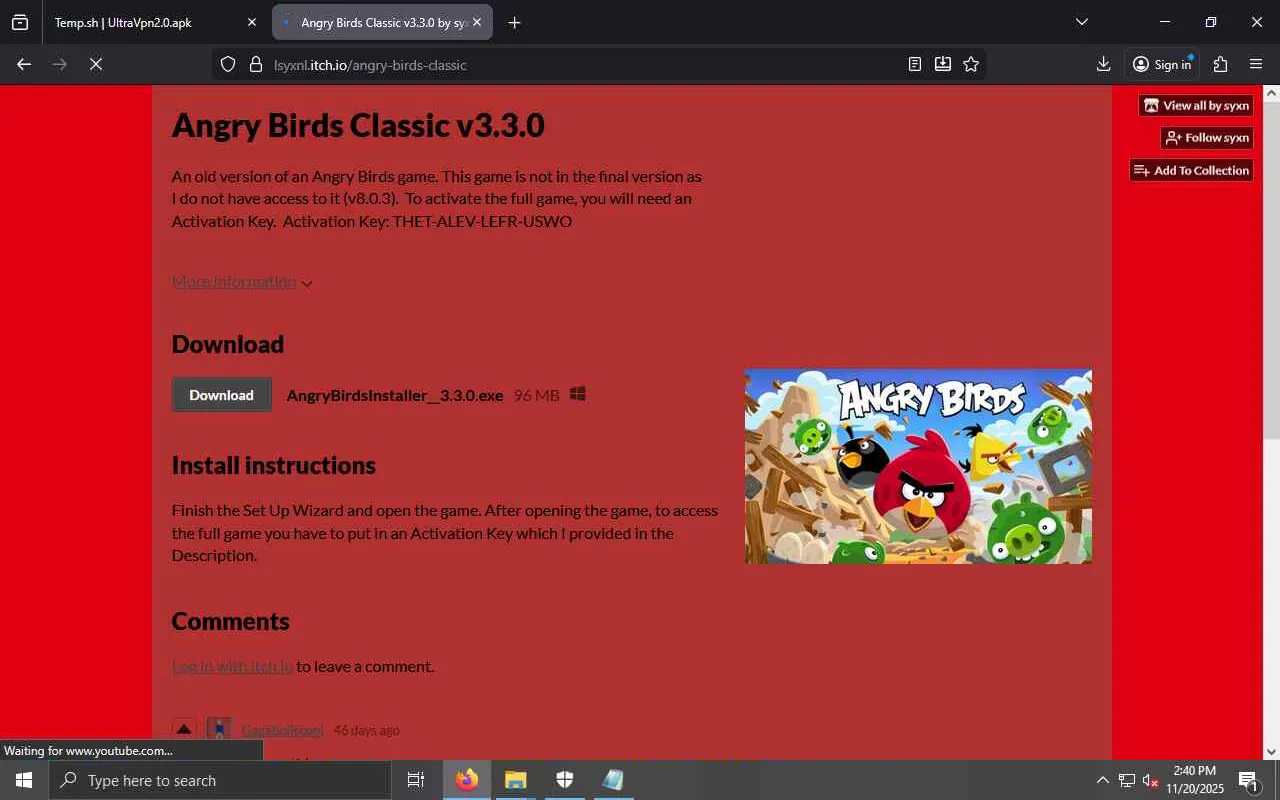Show hidden system tray icons

tap(1102, 780)
